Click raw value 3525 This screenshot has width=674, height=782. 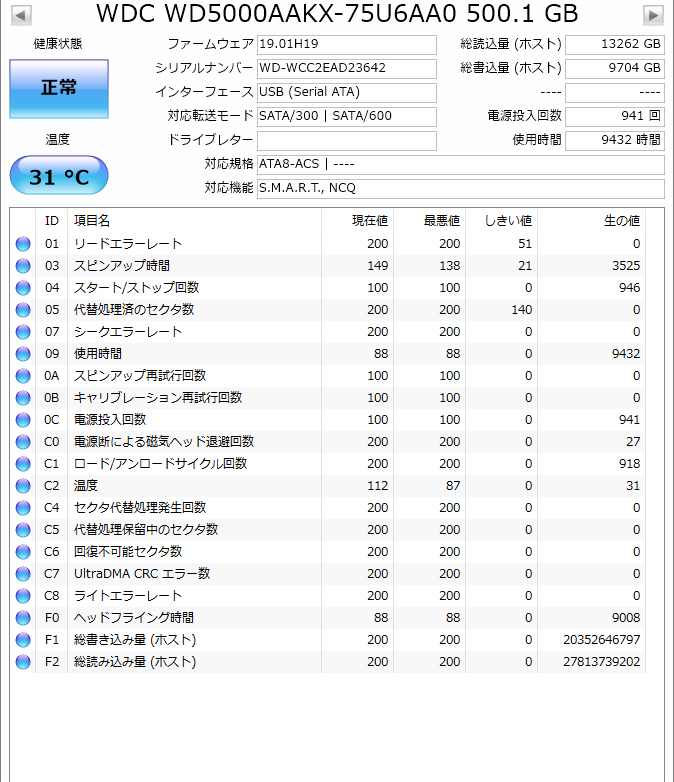tap(626, 266)
